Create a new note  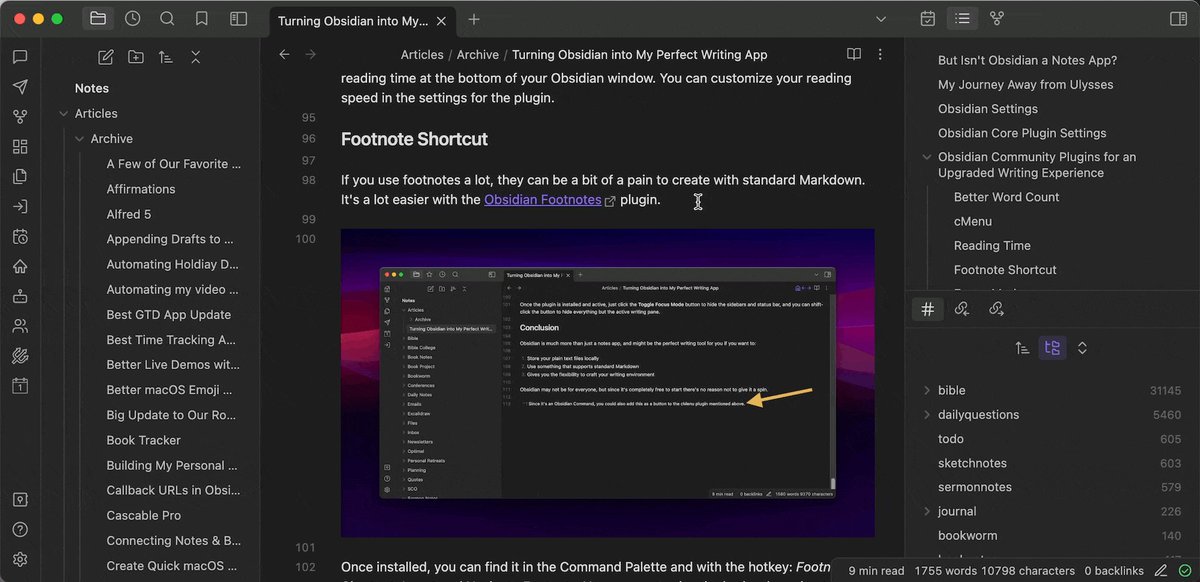pyautogui.click(x=106, y=57)
